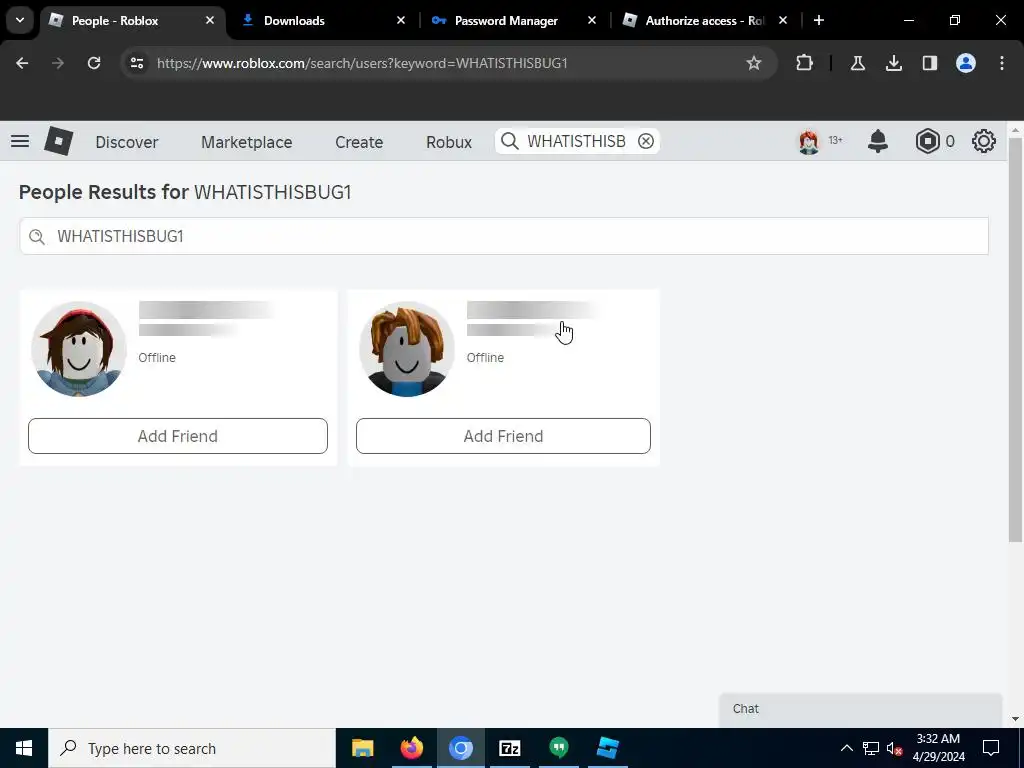
Task: Switch to the Authorize access tab
Action: [x=704, y=20]
